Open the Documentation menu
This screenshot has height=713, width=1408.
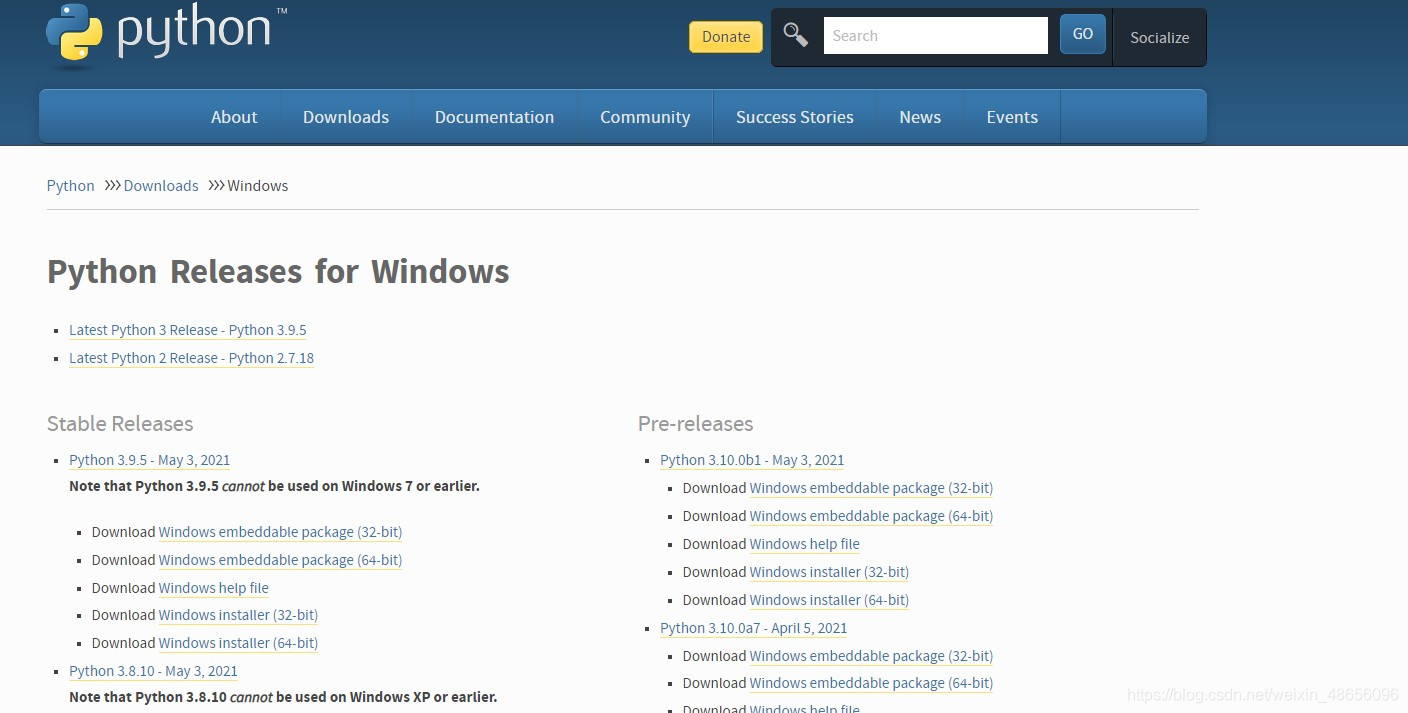[x=494, y=117]
